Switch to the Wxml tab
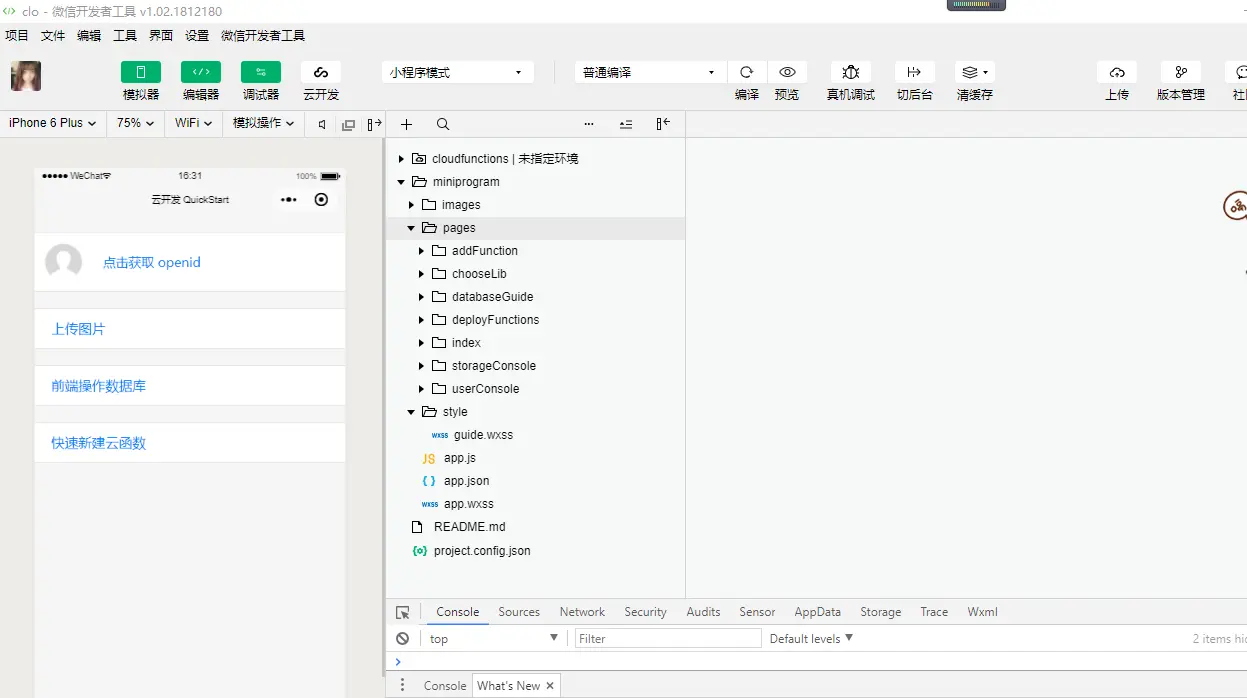 (982, 612)
